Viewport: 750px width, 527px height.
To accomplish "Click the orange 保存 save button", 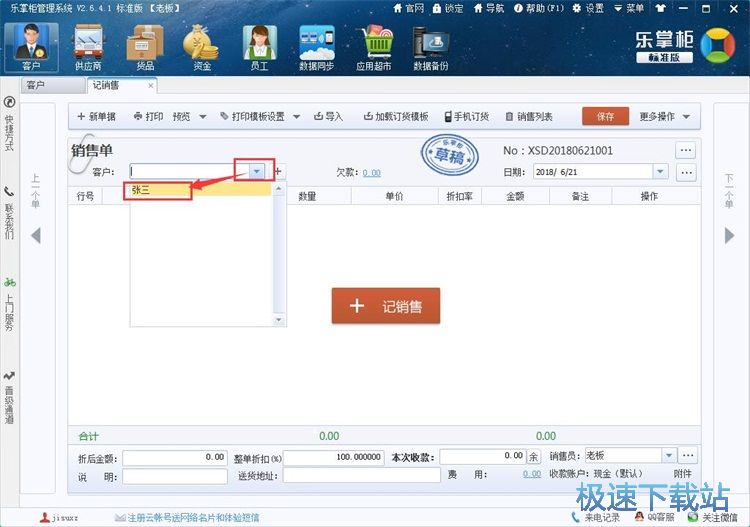I will point(605,116).
